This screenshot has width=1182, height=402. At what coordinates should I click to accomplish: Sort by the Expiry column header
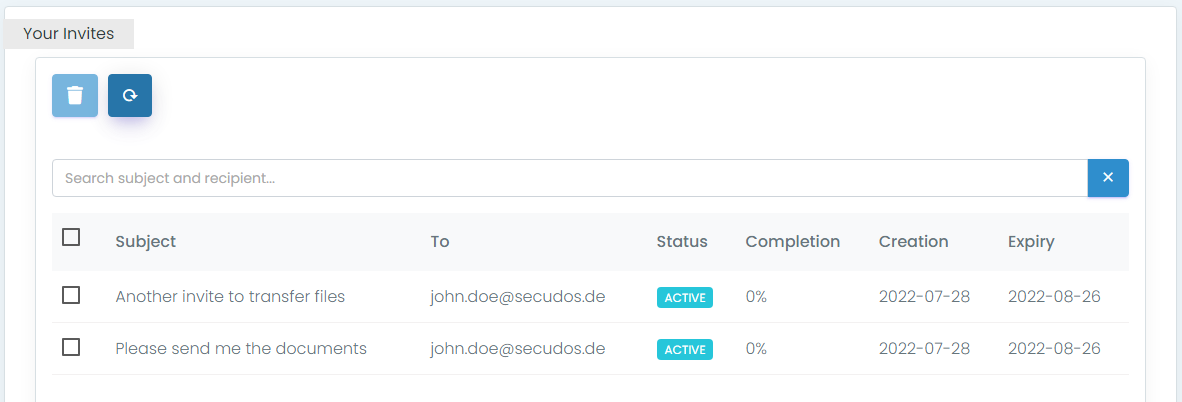[1031, 242]
